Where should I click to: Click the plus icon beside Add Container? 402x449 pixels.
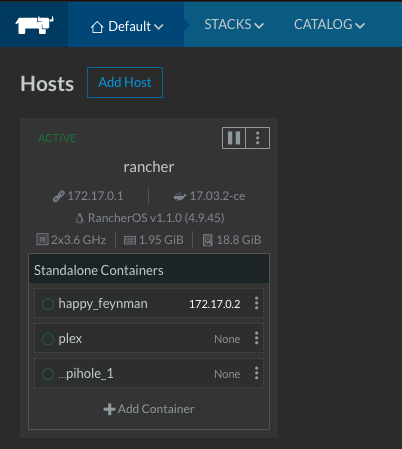pos(109,409)
